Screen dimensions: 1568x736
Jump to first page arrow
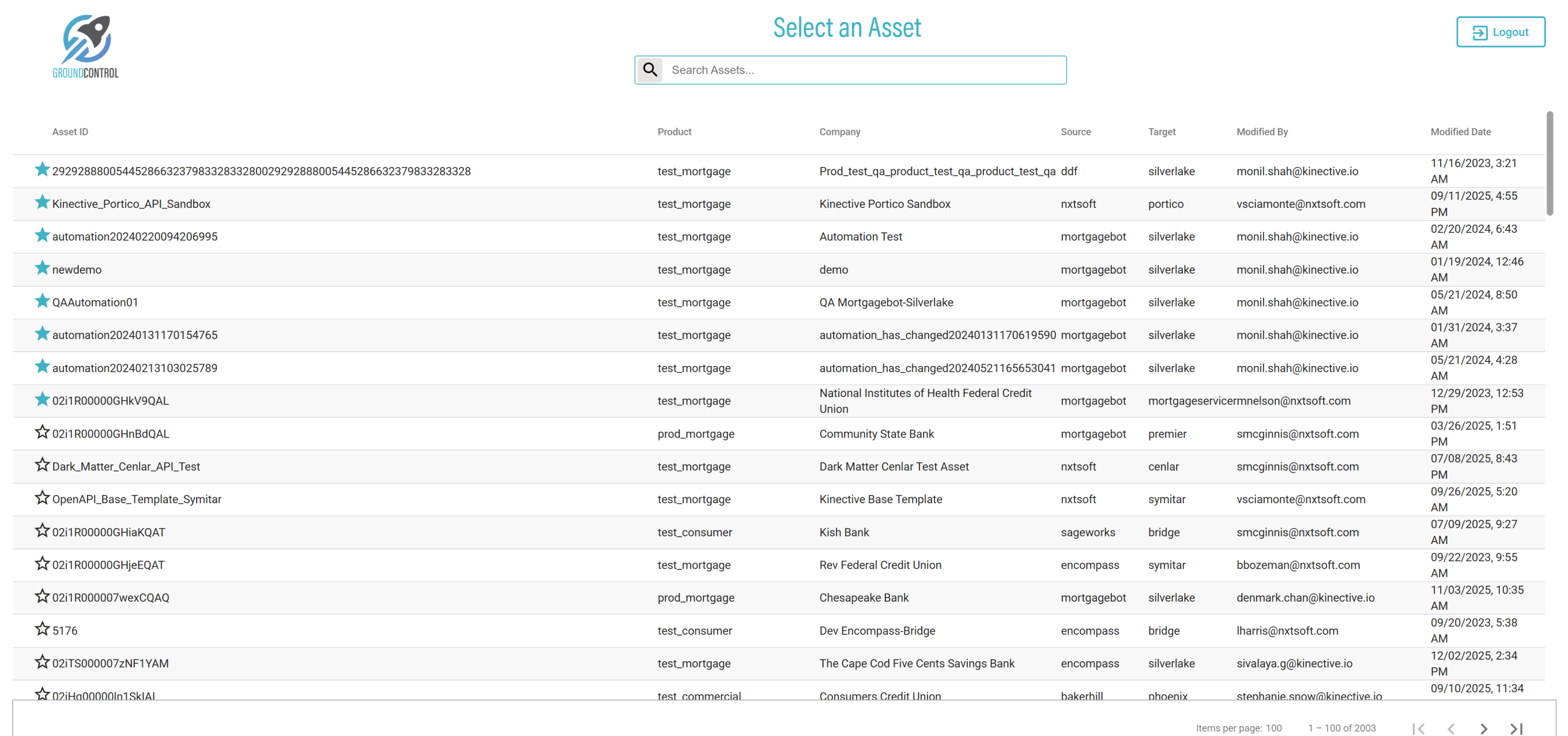tap(1418, 728)
